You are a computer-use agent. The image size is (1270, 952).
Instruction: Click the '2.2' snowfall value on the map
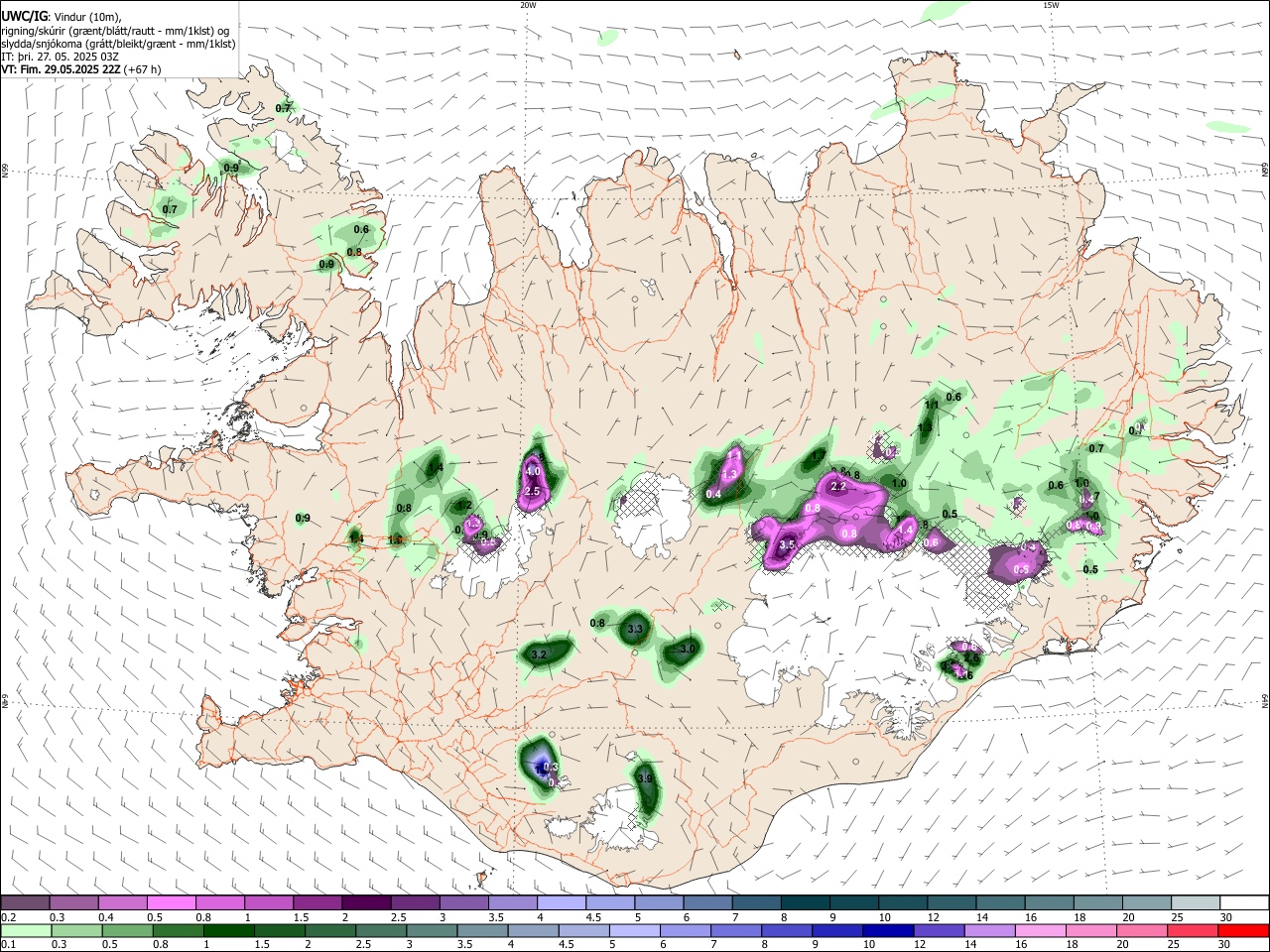tap(837, 487)
